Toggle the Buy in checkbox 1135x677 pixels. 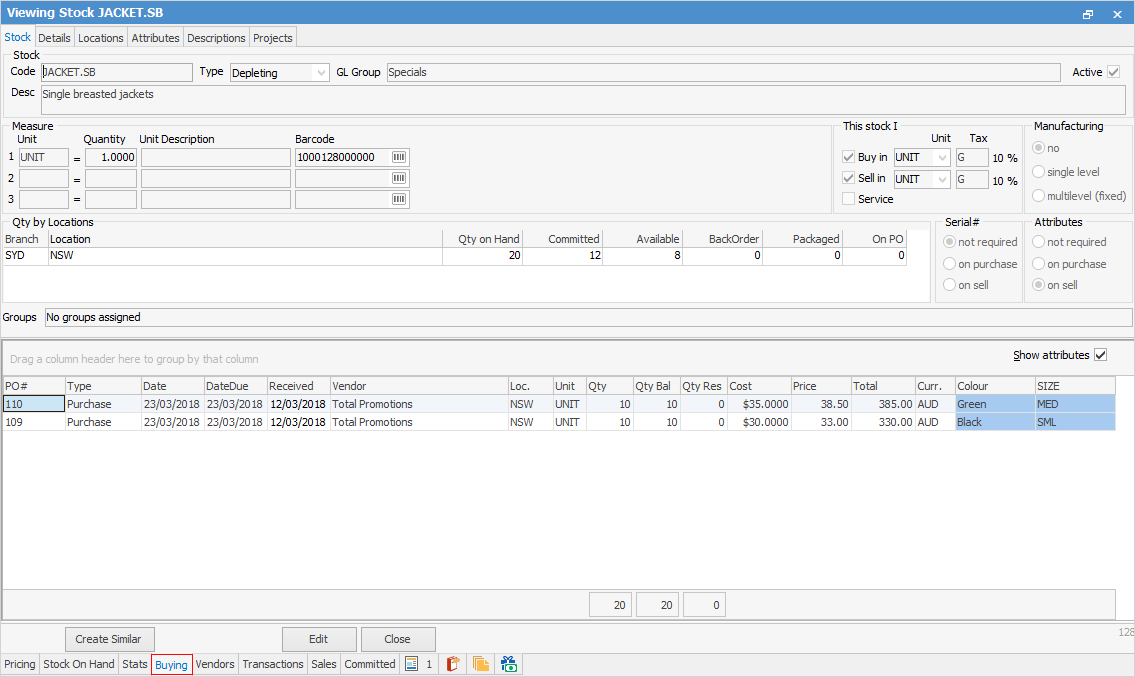pyautogui.click(x=849, y=157)
